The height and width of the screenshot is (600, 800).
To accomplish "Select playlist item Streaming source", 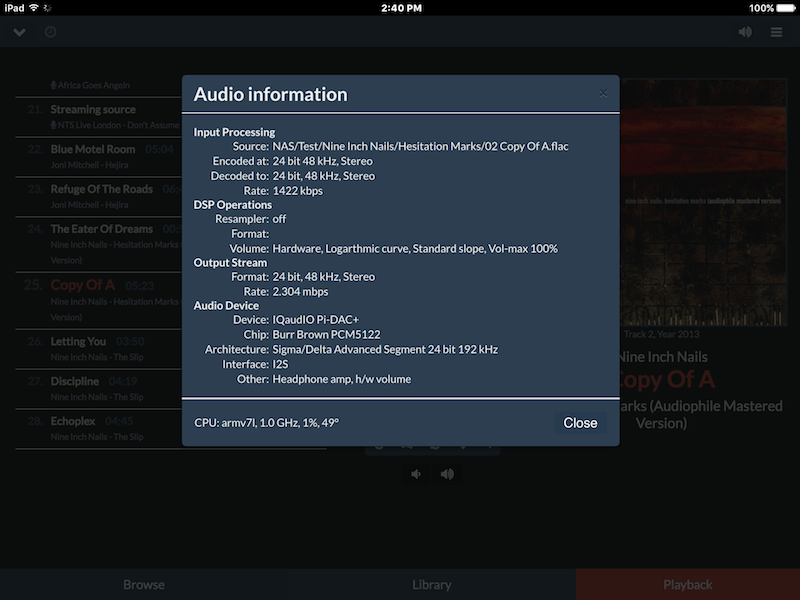I will click(98, 117).
